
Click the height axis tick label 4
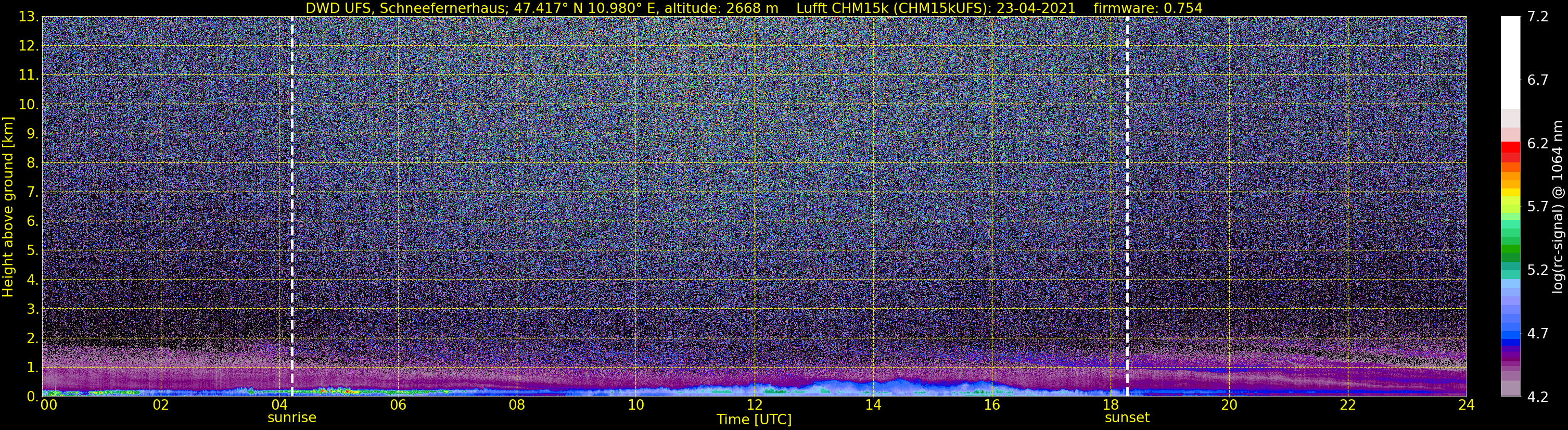coord(33,280)
